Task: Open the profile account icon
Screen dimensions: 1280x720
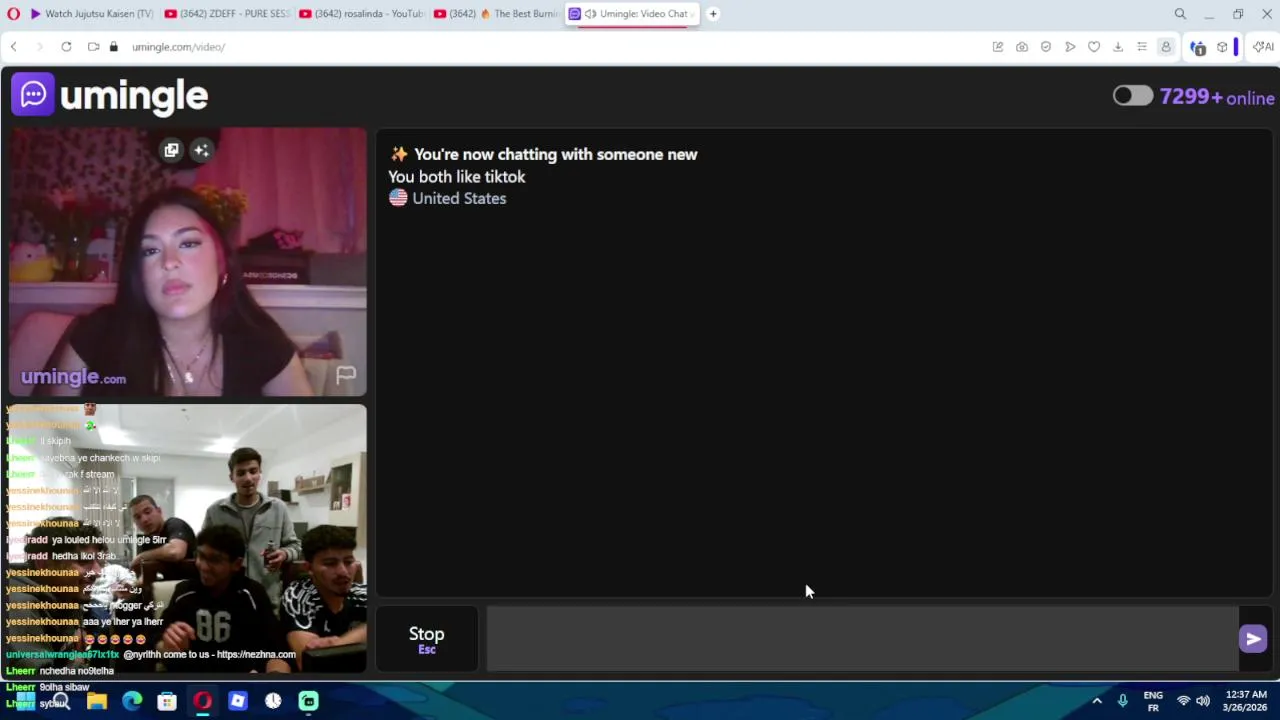Action: [x=1166, y=47]
